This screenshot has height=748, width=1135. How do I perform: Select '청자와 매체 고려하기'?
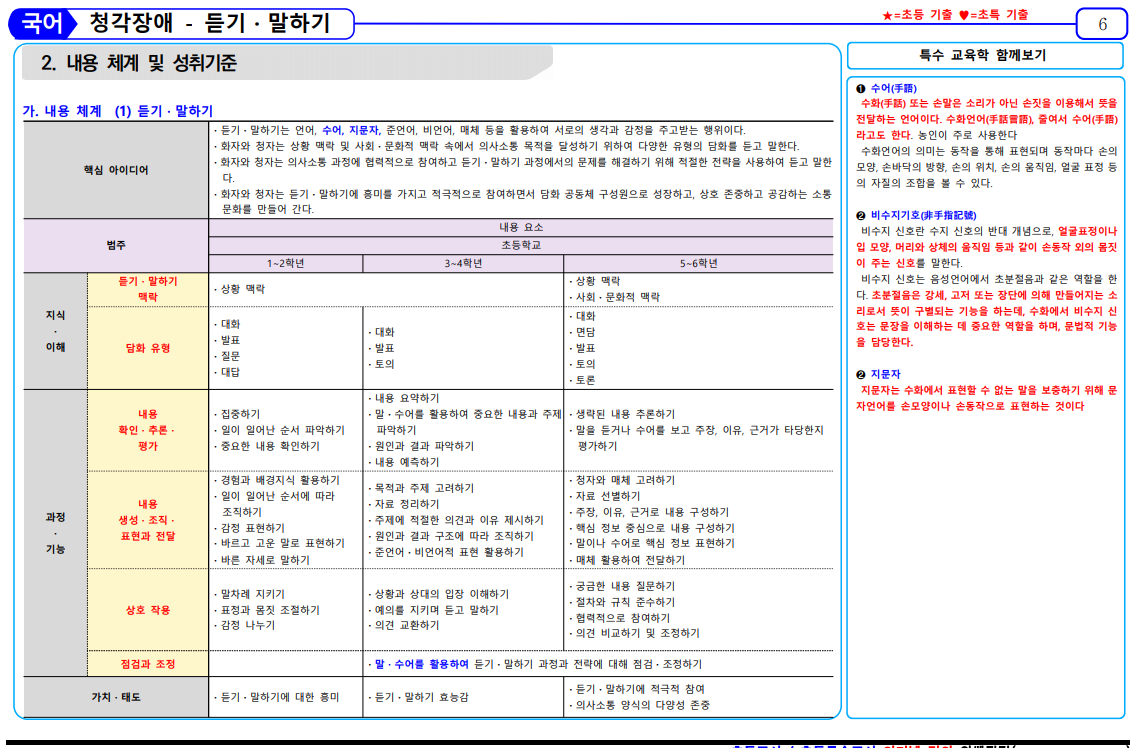click(625, 480)
